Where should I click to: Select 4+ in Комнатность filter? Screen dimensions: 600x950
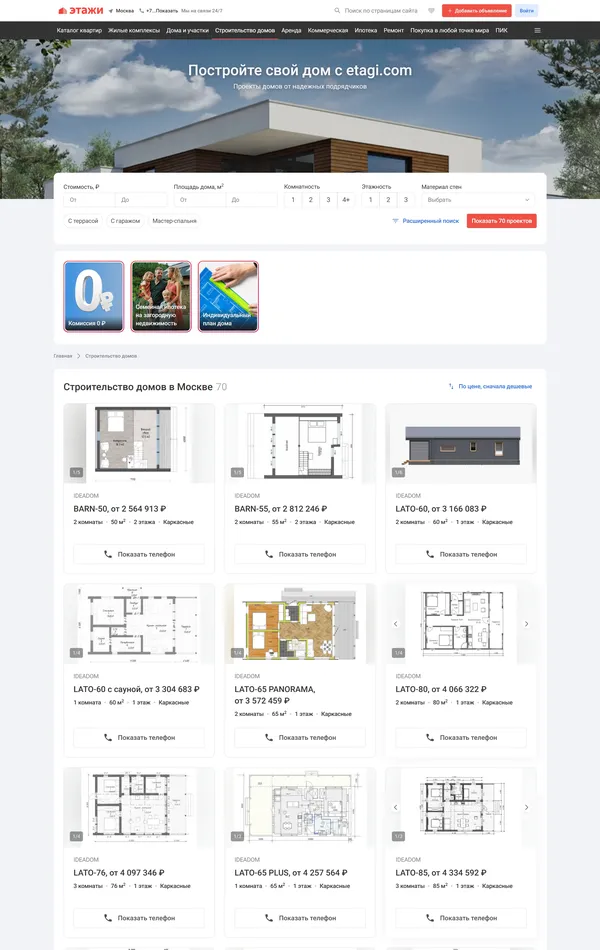[x=346, y=200]
